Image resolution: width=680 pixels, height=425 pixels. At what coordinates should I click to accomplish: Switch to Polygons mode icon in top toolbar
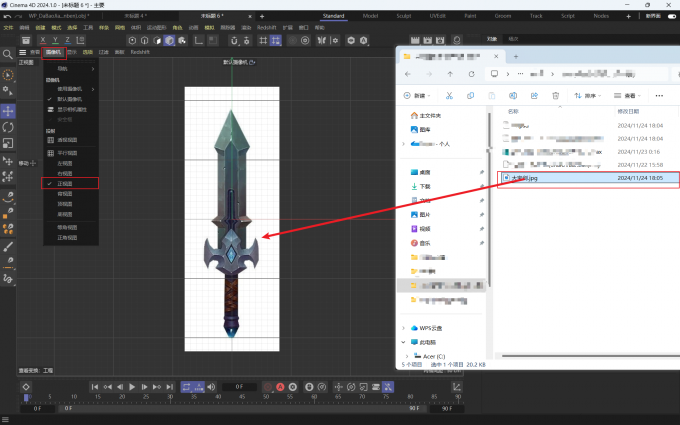coord(157,40)
